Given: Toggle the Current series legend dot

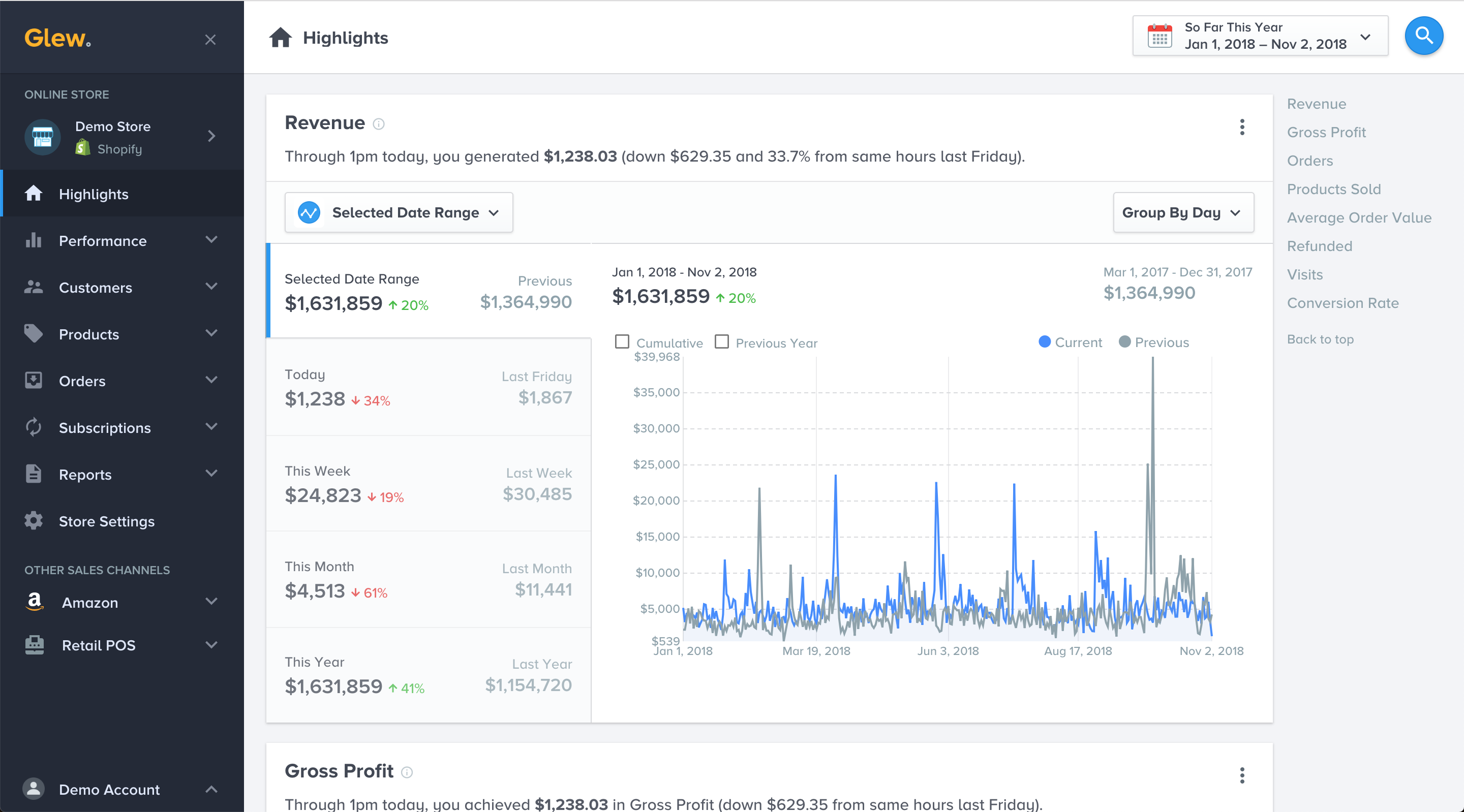Looking at the screenshot, I should (x=1045, y=341).
